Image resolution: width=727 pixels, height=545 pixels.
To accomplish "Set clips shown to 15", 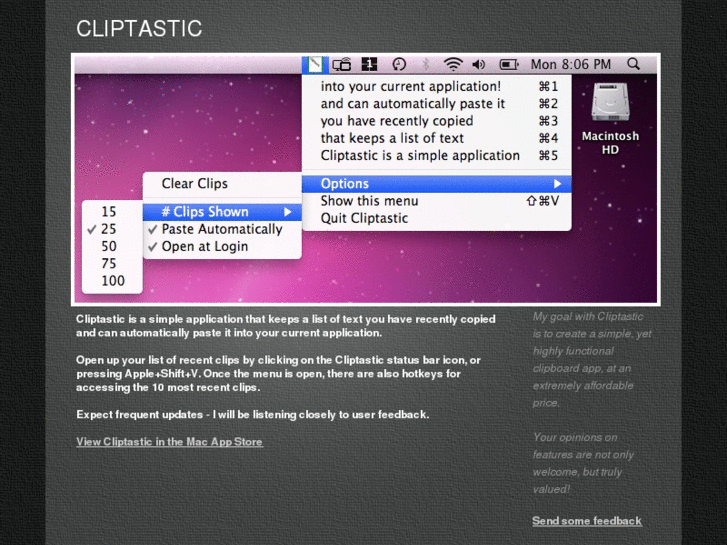I will [112, 212].
